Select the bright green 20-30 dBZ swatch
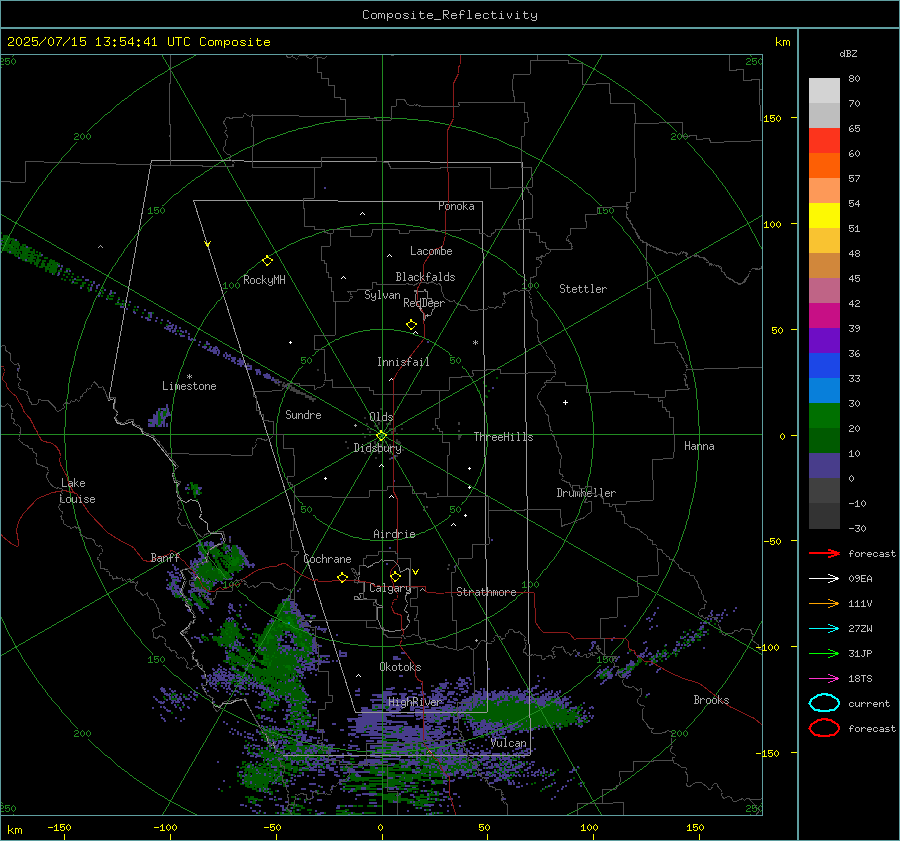The height and width of the screenshot is (841, 900). click(x=824, y=416)
